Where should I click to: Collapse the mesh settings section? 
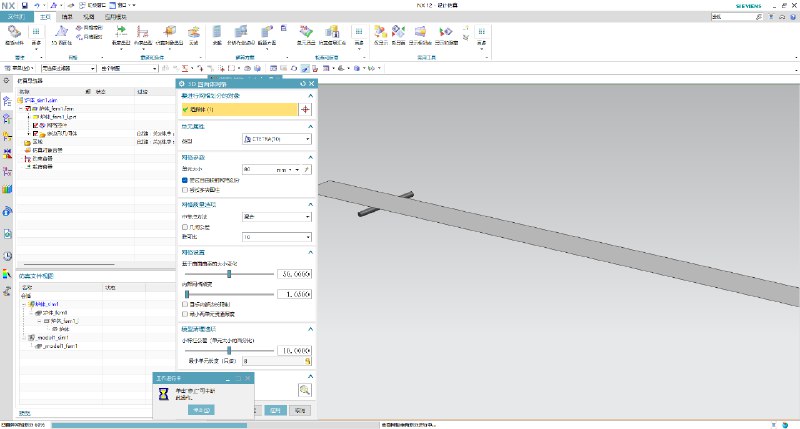[x=310, y=253]
